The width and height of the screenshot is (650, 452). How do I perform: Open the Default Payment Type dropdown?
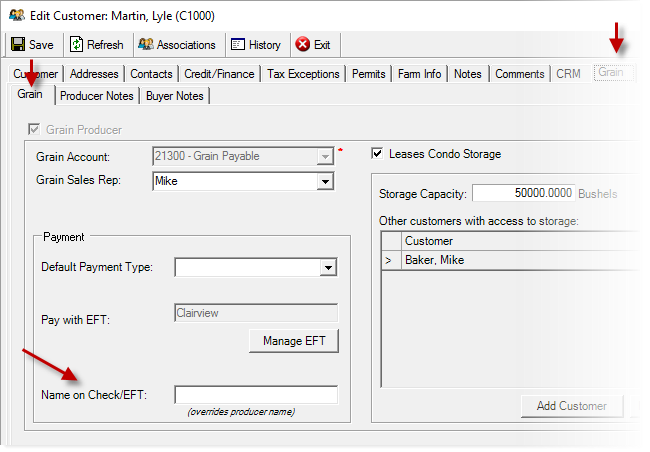[328, 268]
